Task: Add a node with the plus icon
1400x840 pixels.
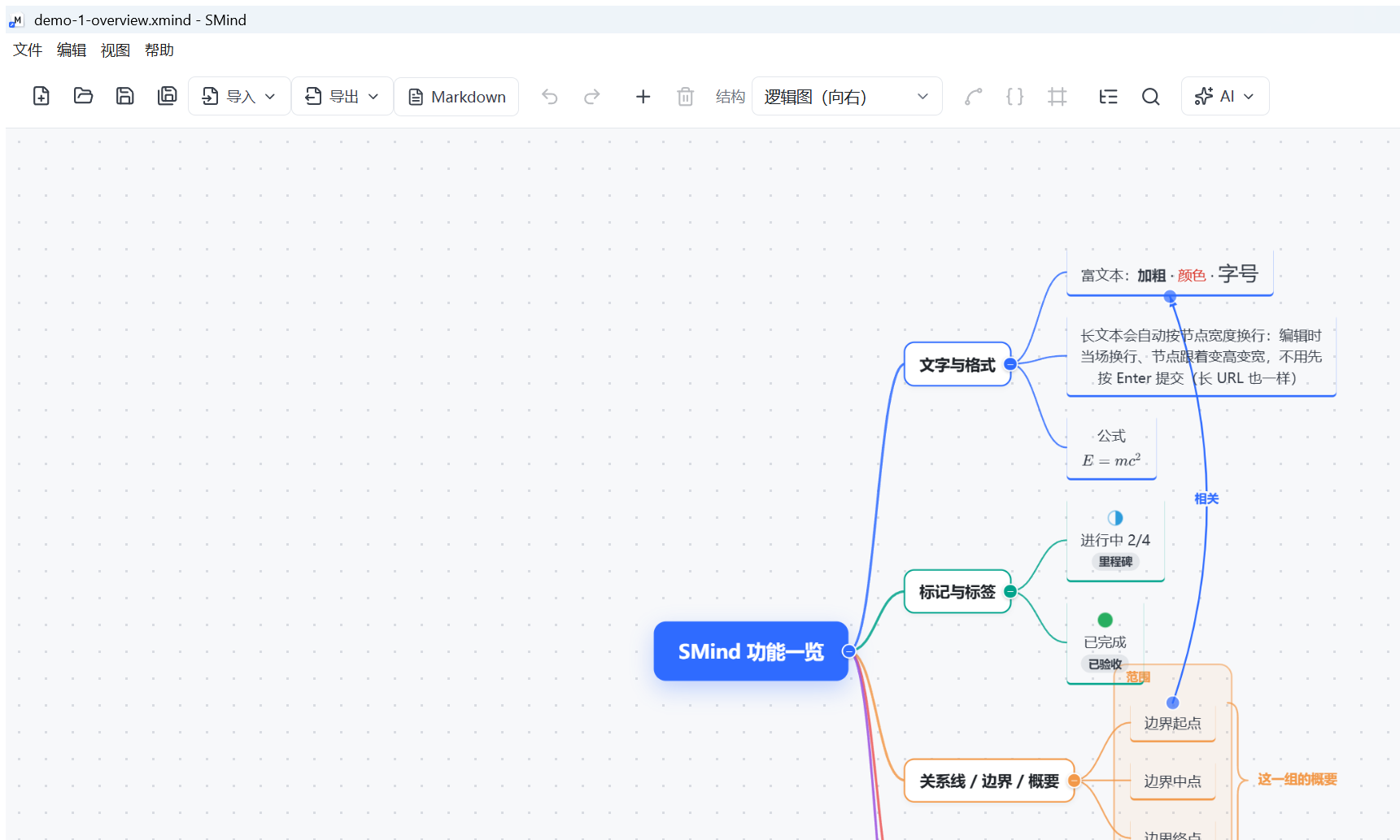Action: pos(643,97)
